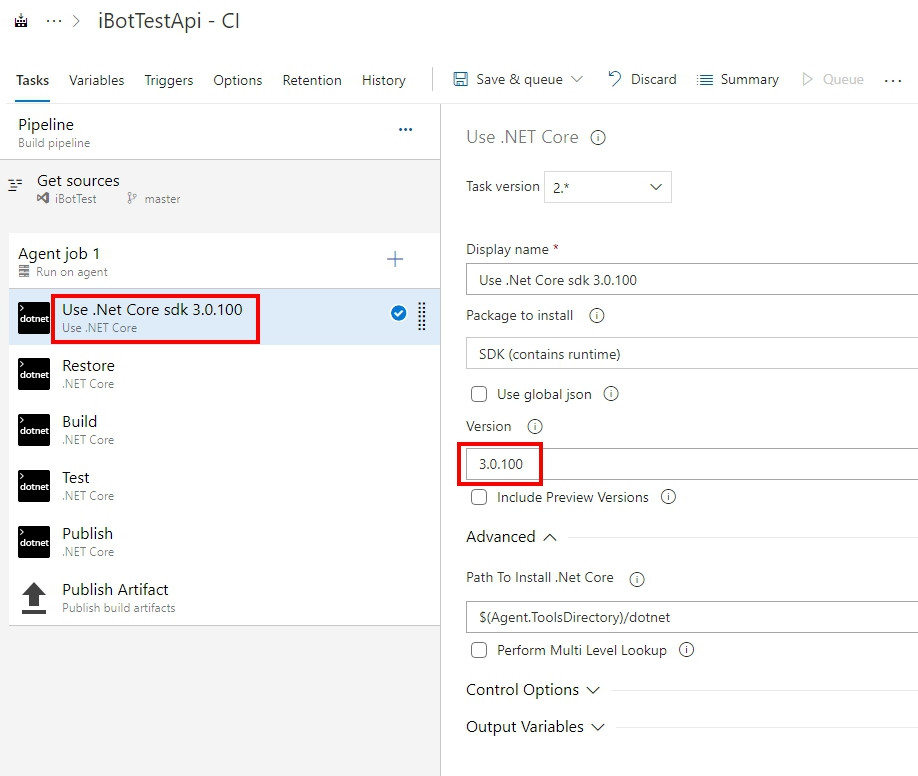Enable Use global json checkbox
The width and height of the screenshot is (918, 776).
[x=479, y=394]
